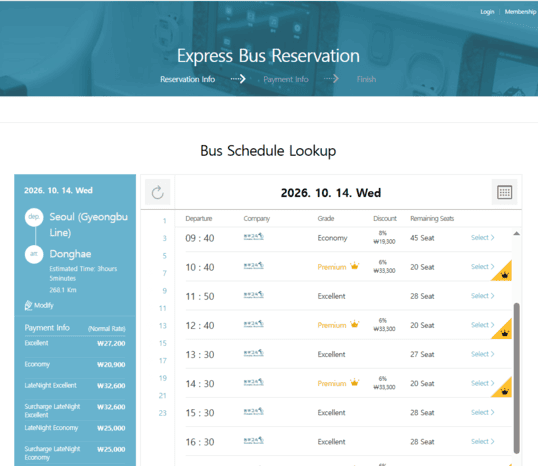Jump to hour 5 in time index
Screen dimensions: 538x466
pyautogui.click(x=165, y=256)
